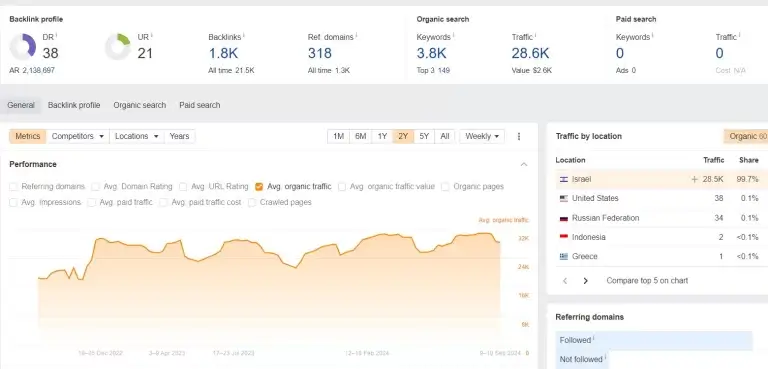Enable Avg. Domain Rating checkbox
This screenshot has width=768, height=369.
click(x=95, y=187)
